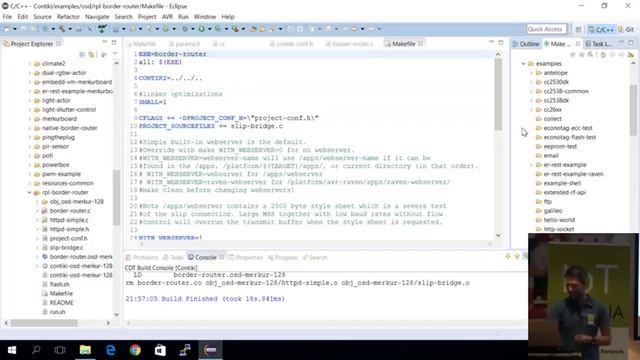
Task: Click the AVR upload toolbar icon
Action: pos(102,29)
